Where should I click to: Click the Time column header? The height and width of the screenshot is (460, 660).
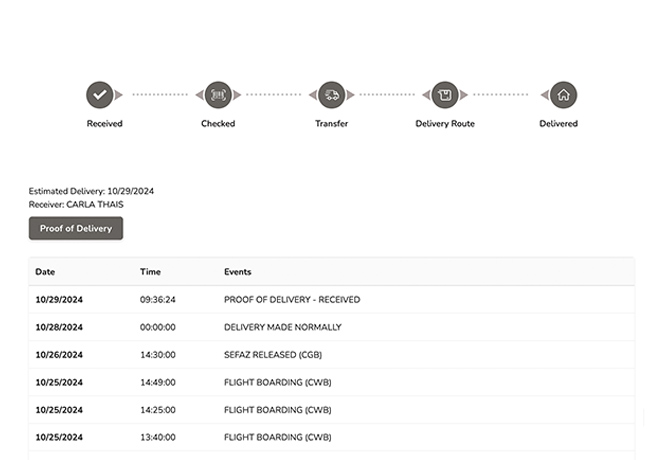click(150, 272)
